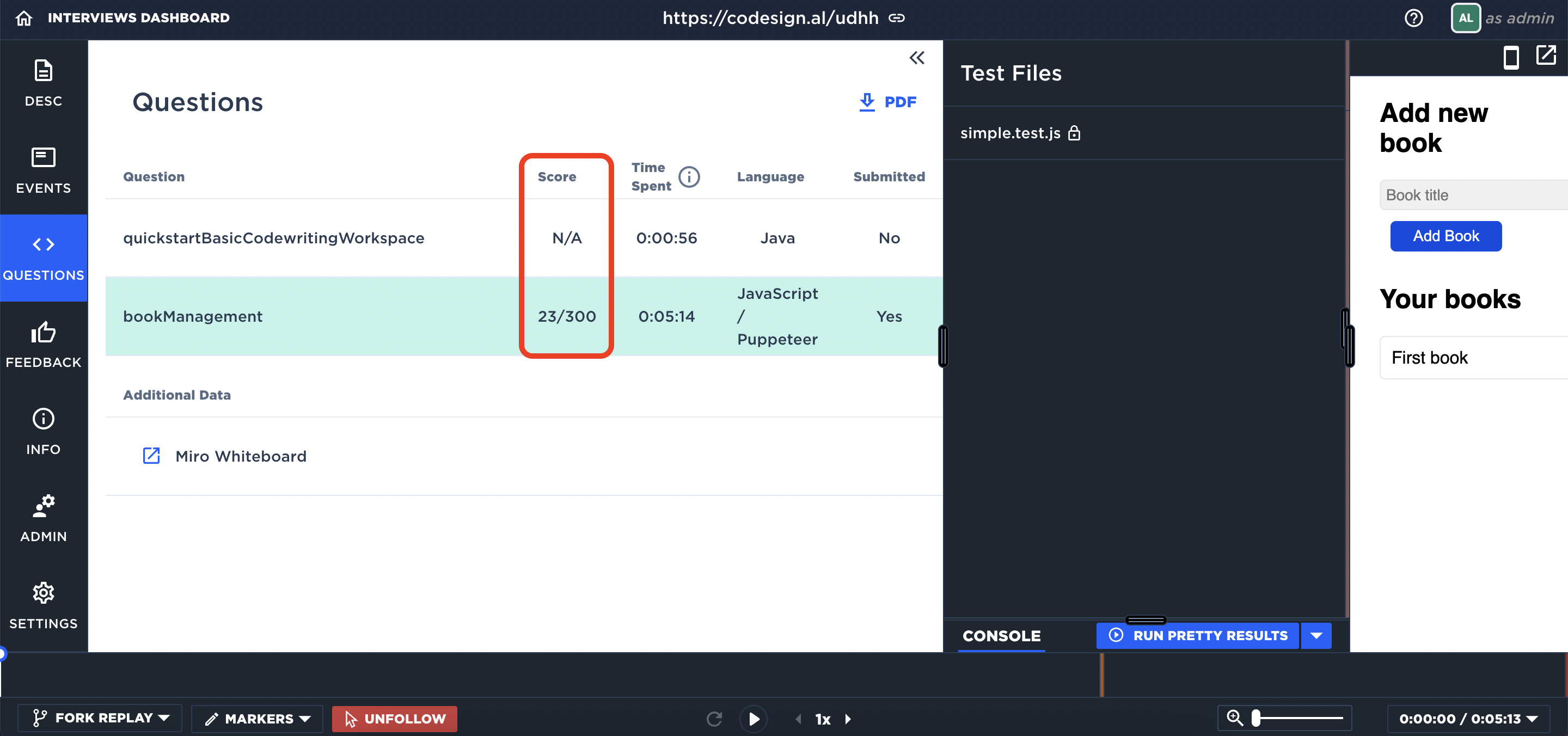Download questions as PDF
The width and height of the screenshot is (1568, 736).
coord(887,102)
